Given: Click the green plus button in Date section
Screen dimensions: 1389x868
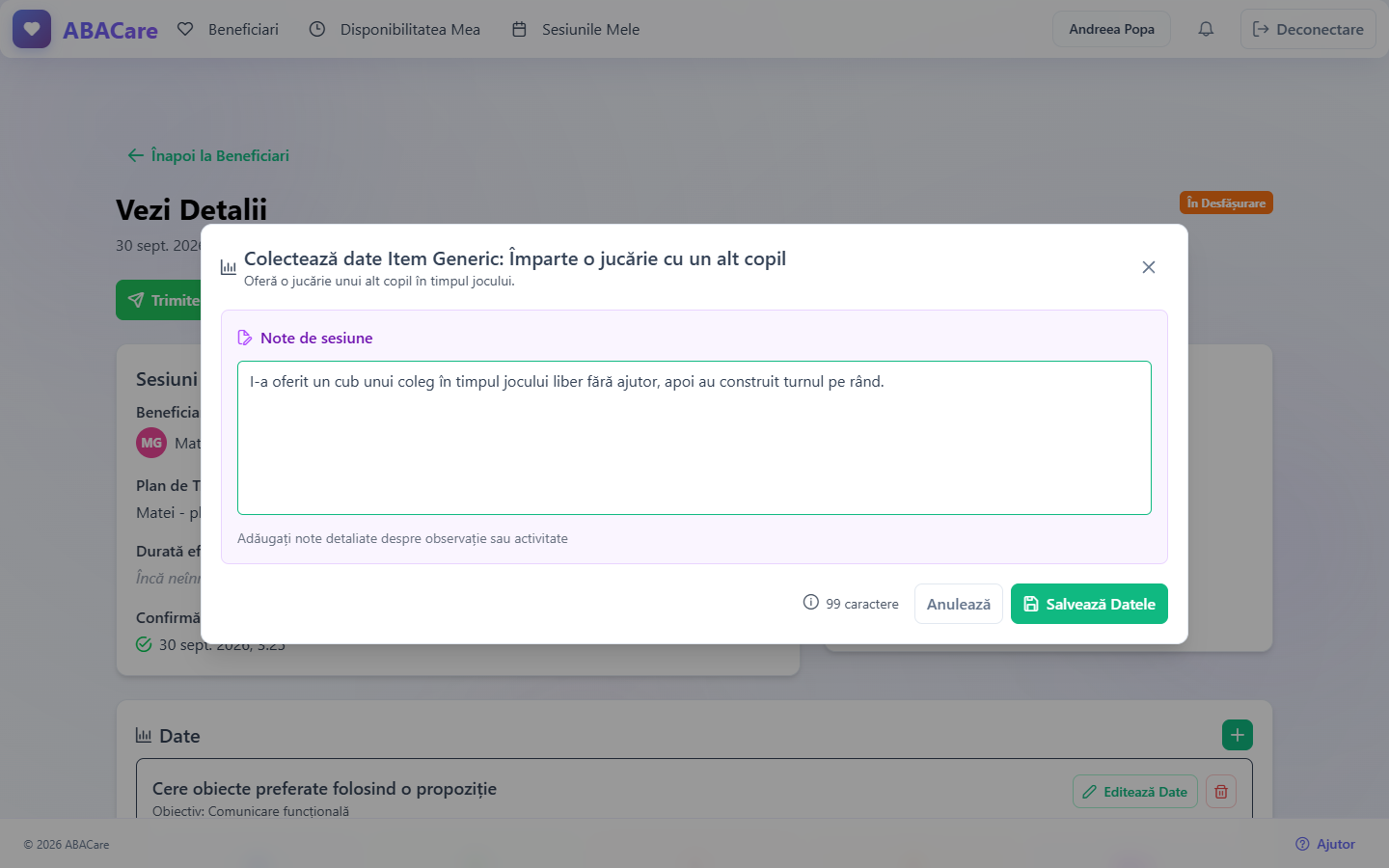Looking at the screenshot, I should click(x=1238, y=735).
